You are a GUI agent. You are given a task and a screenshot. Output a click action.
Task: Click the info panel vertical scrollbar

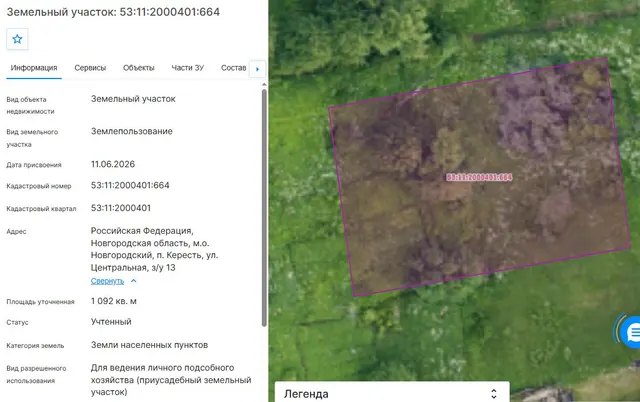coord(264,207)
